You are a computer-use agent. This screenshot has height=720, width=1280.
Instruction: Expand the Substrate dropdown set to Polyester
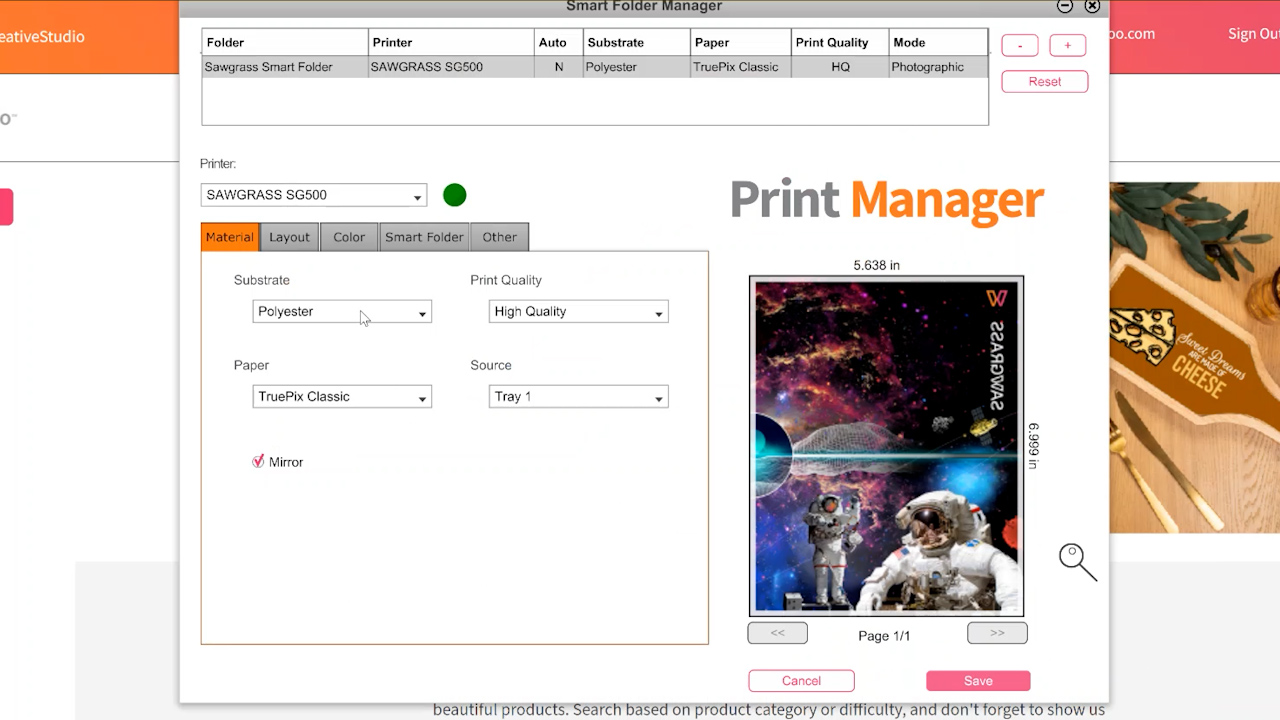tap(342, 312)
